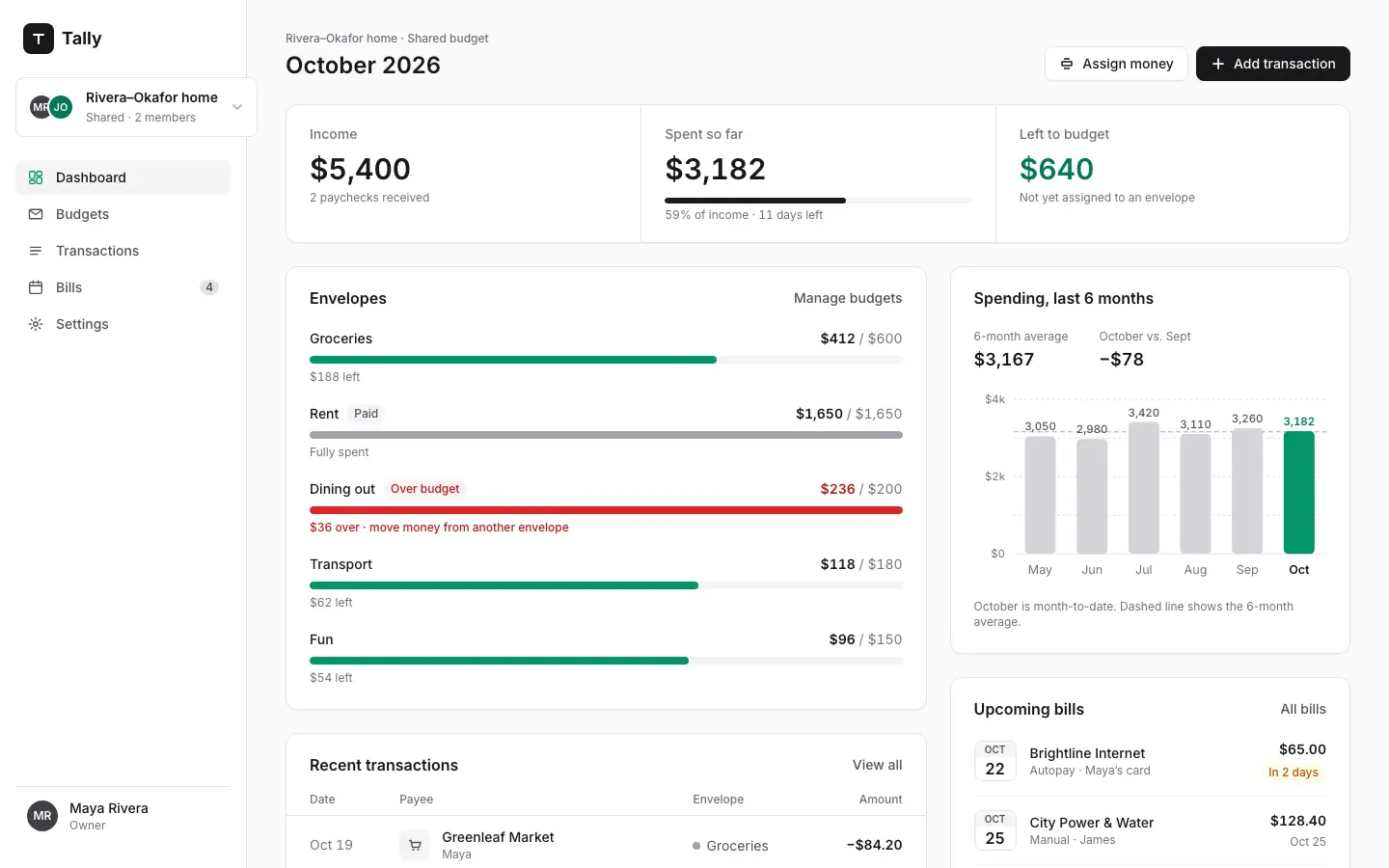Navigate to Bills in the sidebar
Viewport: 1389px width, 868px height.
(x=123, y=287)
